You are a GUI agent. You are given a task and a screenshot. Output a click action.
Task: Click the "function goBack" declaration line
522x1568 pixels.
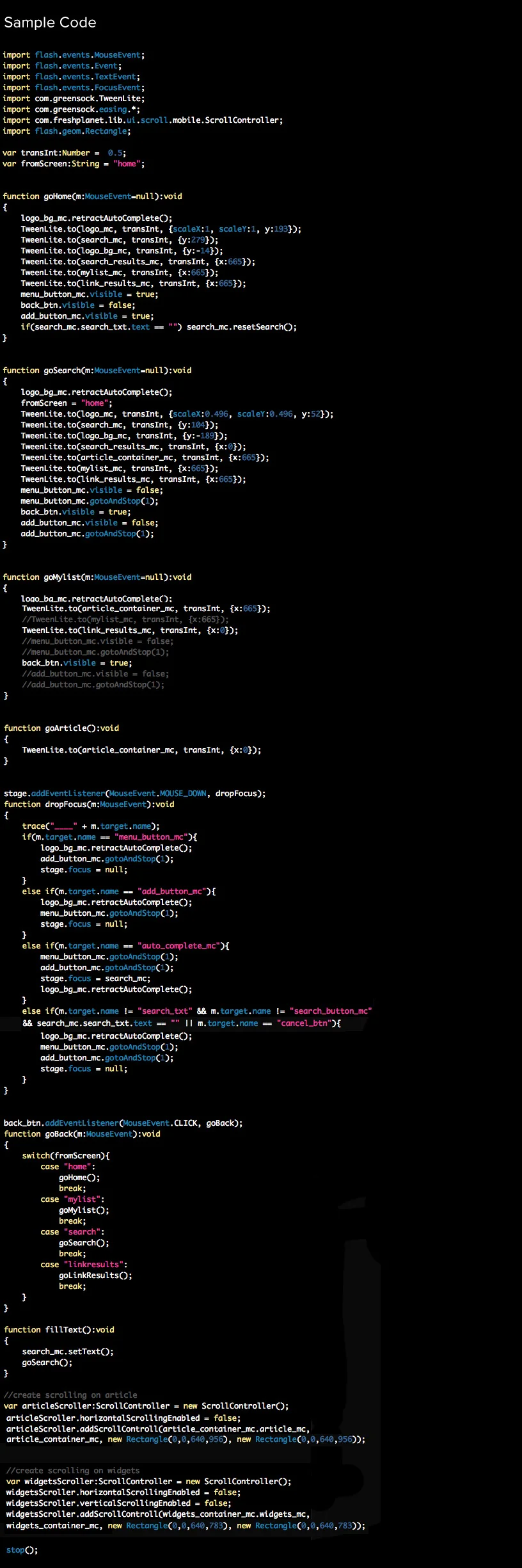point(82,1134)
